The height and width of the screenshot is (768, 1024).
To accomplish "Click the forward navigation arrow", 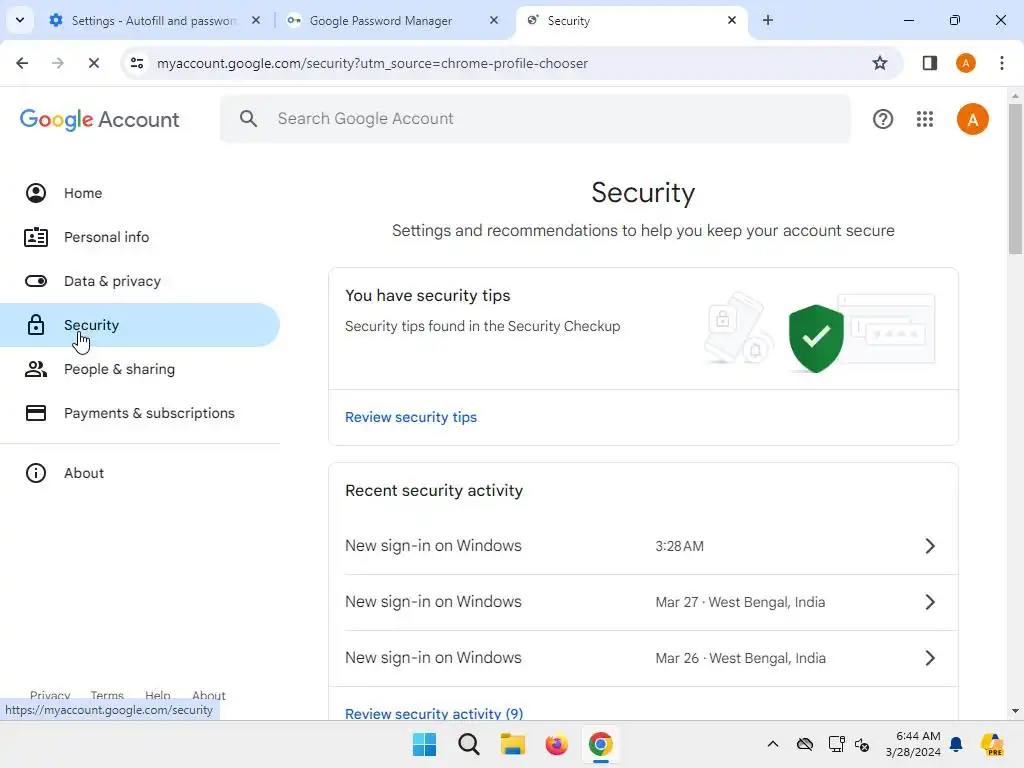I will (x=57, y=63).
